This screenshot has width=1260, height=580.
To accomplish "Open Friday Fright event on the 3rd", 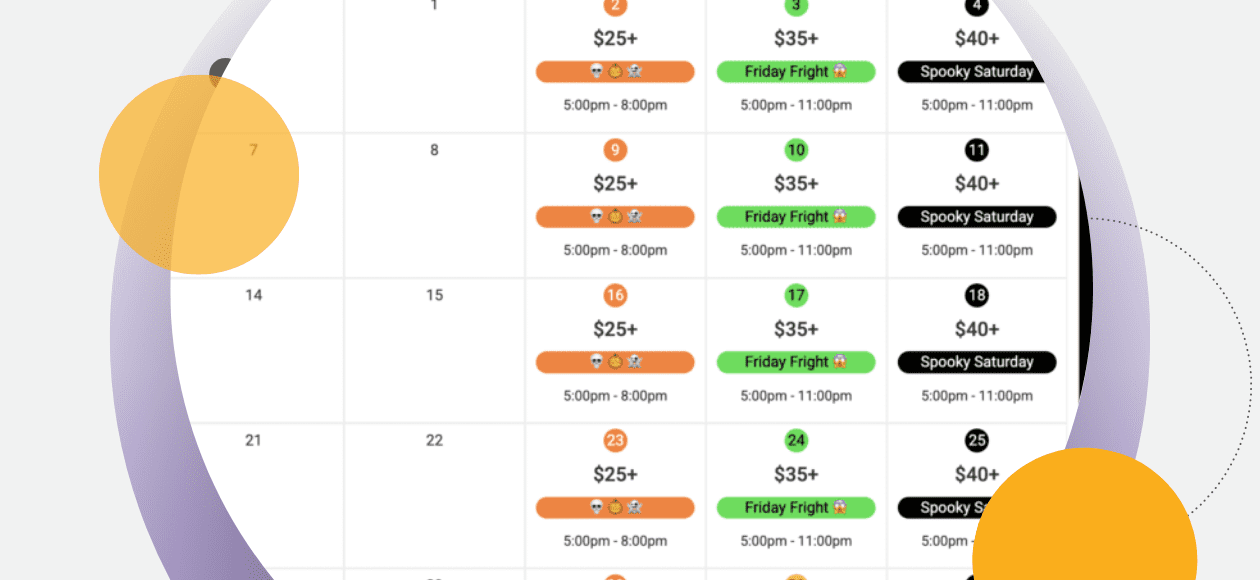I will 796,72.
